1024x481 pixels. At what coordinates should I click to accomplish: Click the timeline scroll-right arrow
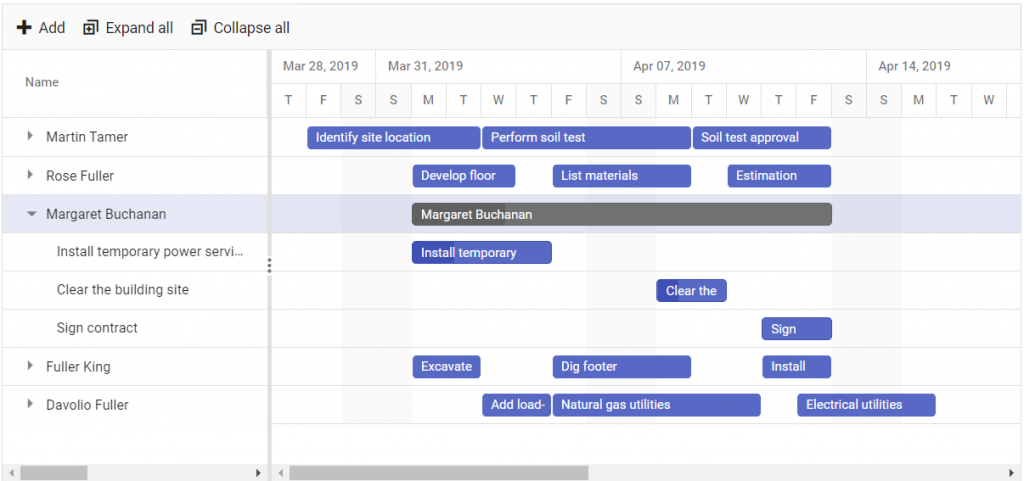(x=1012, y=473)
